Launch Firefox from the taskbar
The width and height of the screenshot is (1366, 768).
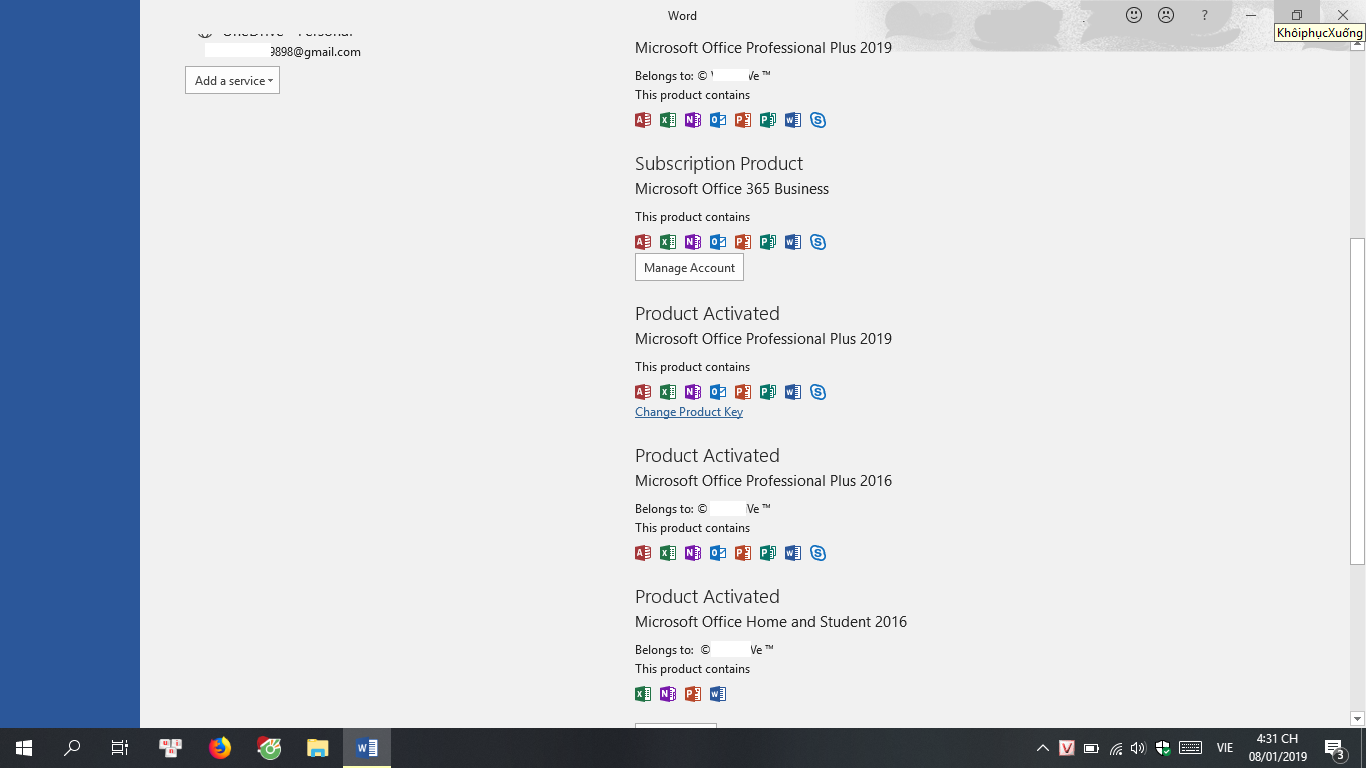pos(219,747)
